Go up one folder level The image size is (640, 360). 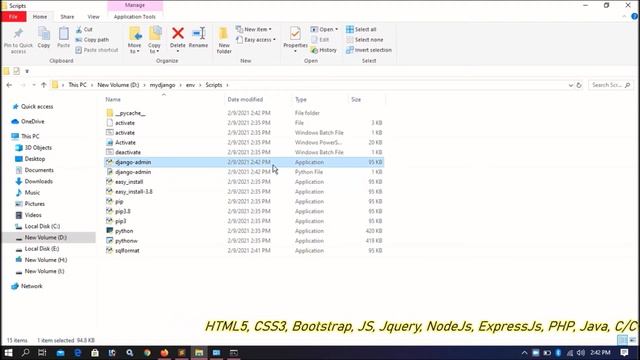(x=44, y=85)
